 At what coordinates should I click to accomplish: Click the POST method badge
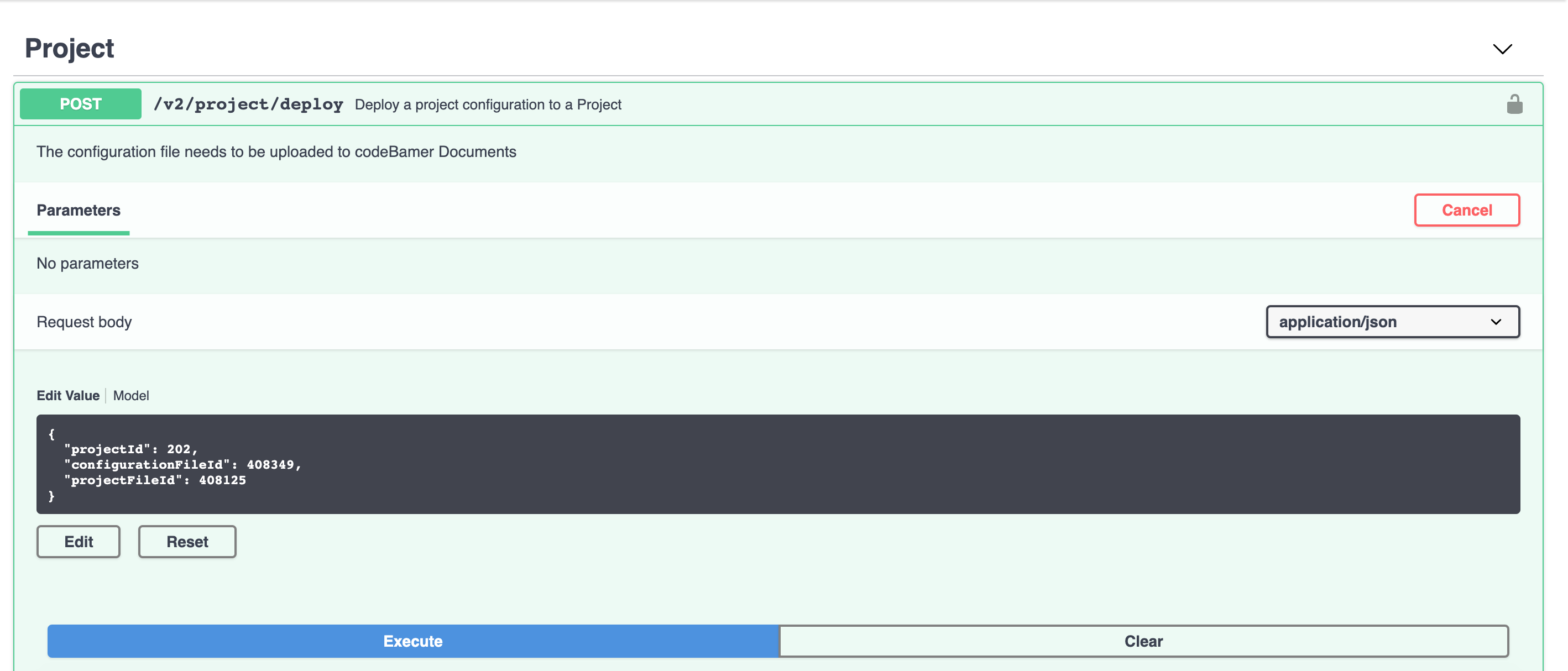(x=80, y=104)
